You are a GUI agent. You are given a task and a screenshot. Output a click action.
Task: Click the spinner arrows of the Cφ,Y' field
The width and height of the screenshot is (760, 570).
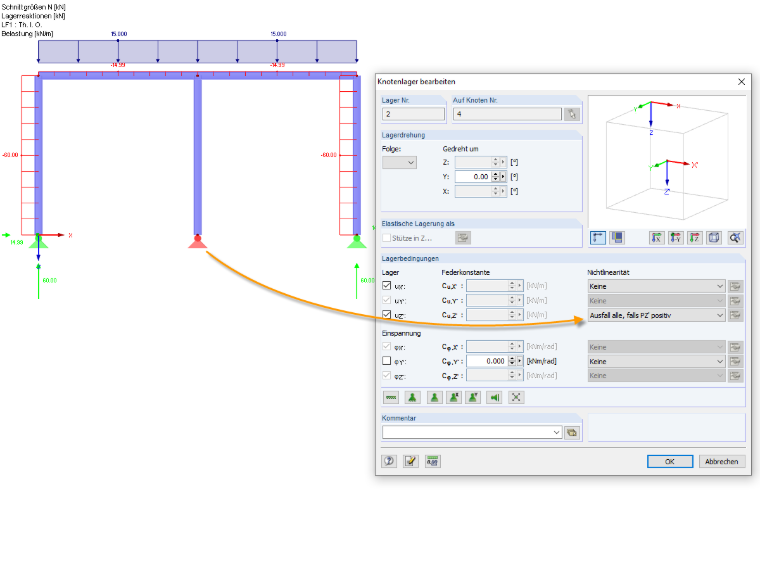(x=512, y=361)
